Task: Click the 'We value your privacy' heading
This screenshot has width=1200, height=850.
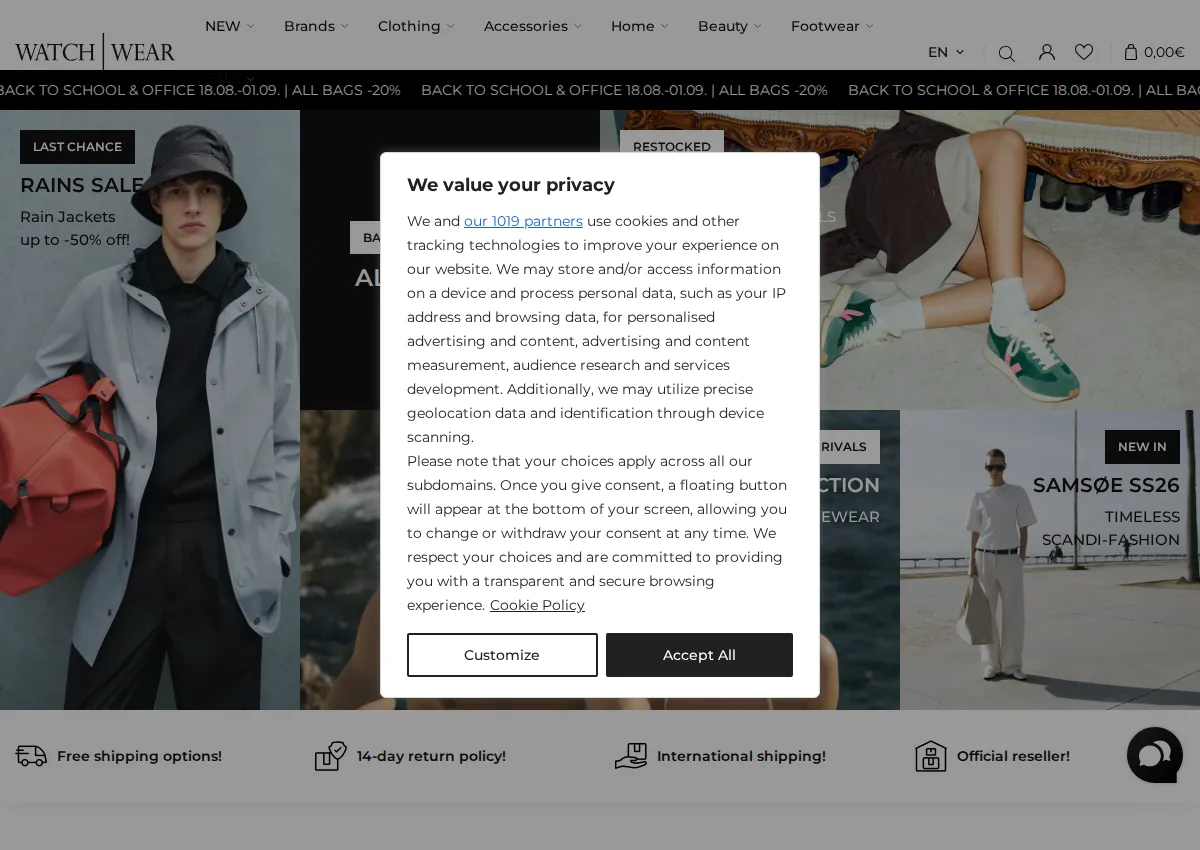Action: 510,185
